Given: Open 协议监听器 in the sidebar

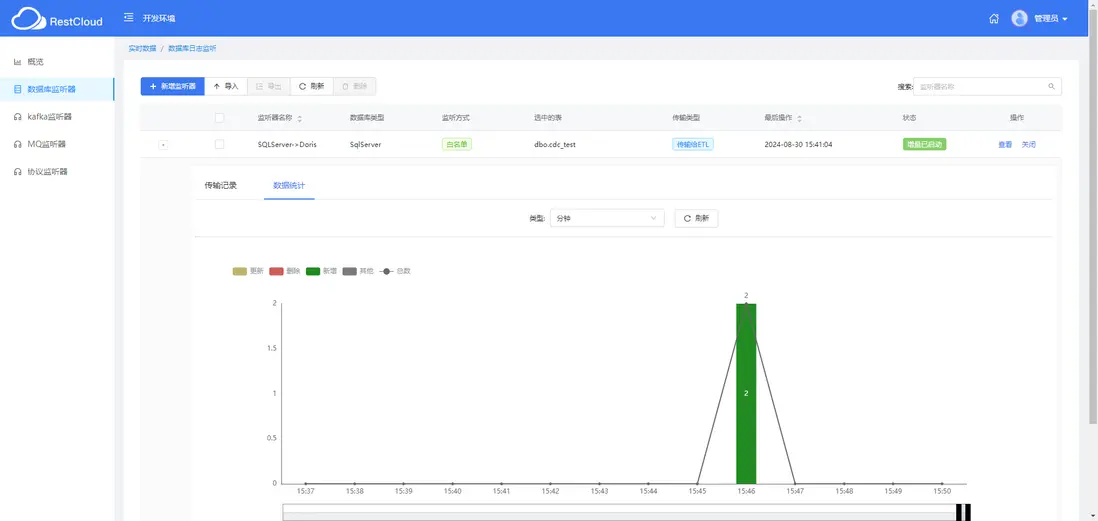Looking at the screenshot, I should tap(57, 171).
